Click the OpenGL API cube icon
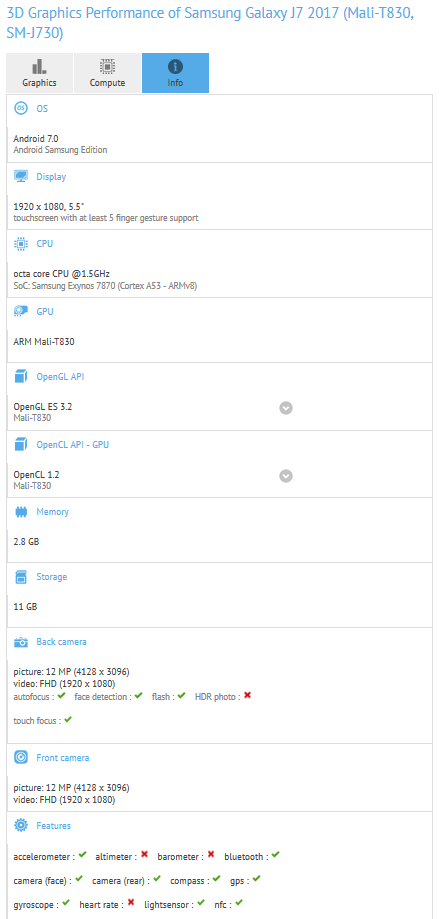Viewport: 440px width, 919px height. point(21,377)
